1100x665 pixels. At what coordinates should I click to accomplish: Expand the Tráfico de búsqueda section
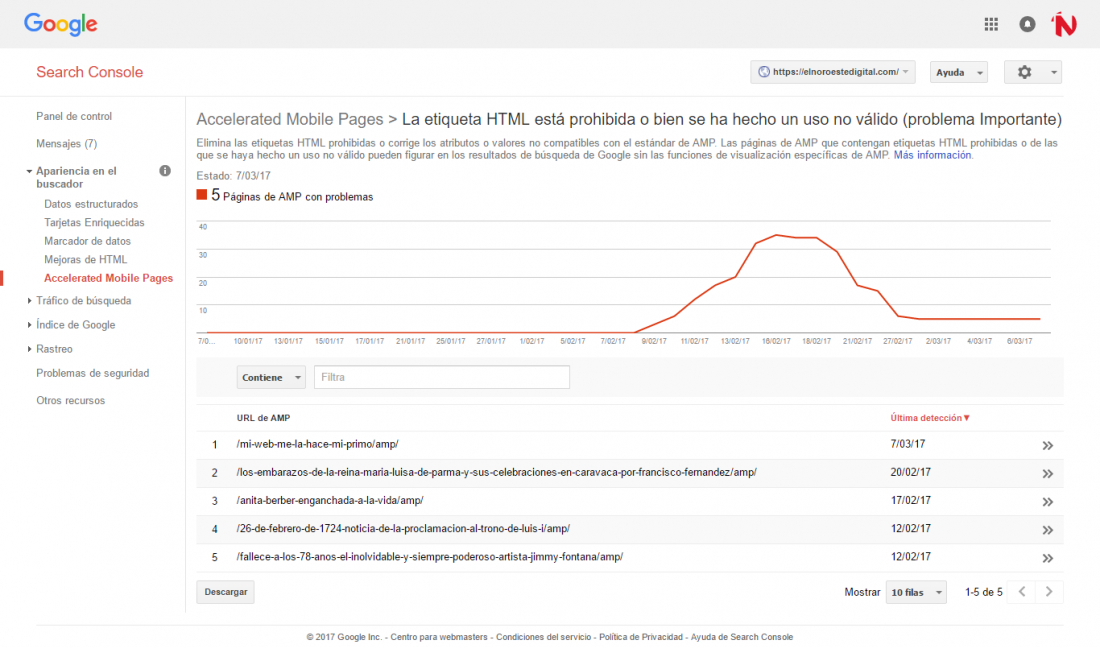point(29,301)
